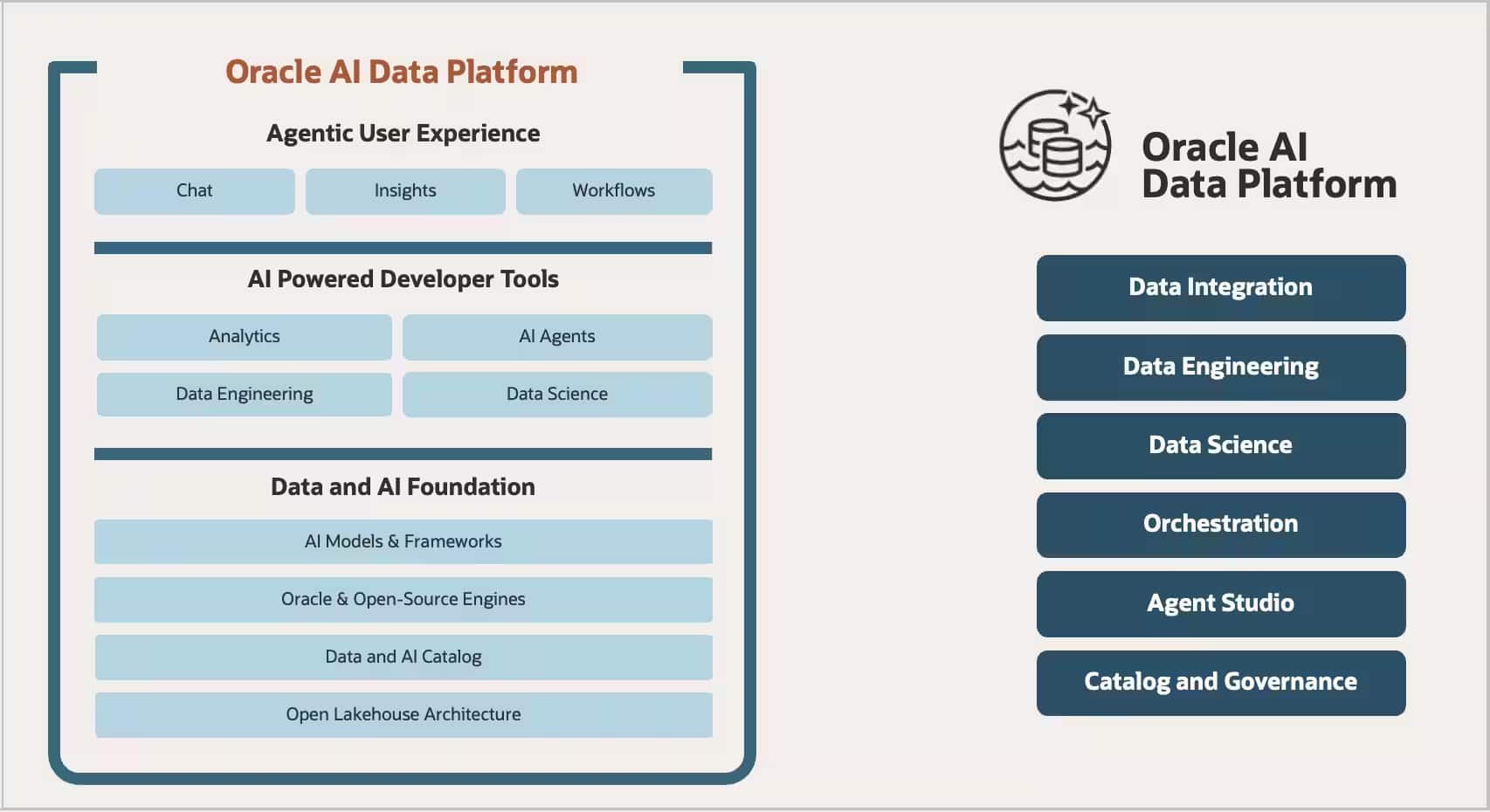Click the Catalog and Governance item
The height and width of the screenshot is (812, 1490).
click(1219, 682)
